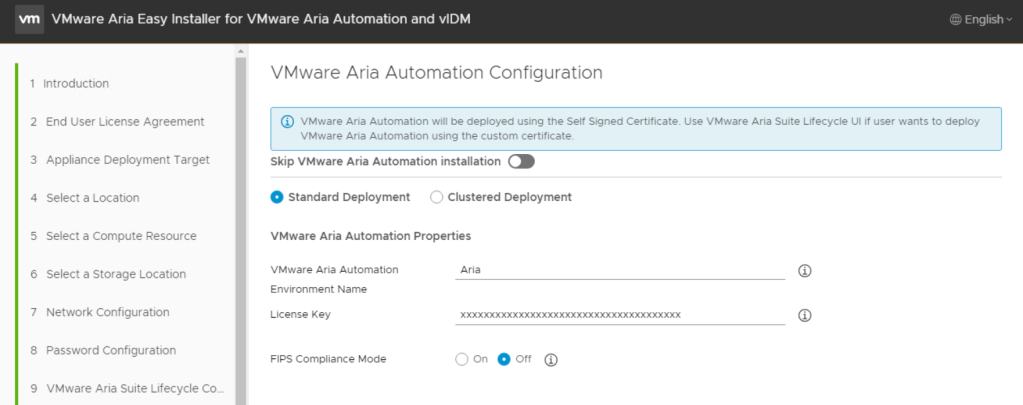The width and height of the screenshot is (1023, 405).
Task: Select Clustered Deployment radio button
Action: click(x=436, y=198)
